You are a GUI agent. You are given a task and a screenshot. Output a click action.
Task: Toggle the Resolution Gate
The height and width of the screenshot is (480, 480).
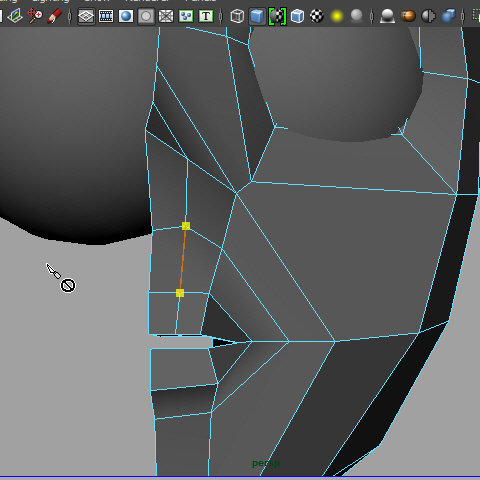click(x=126, y=16)
